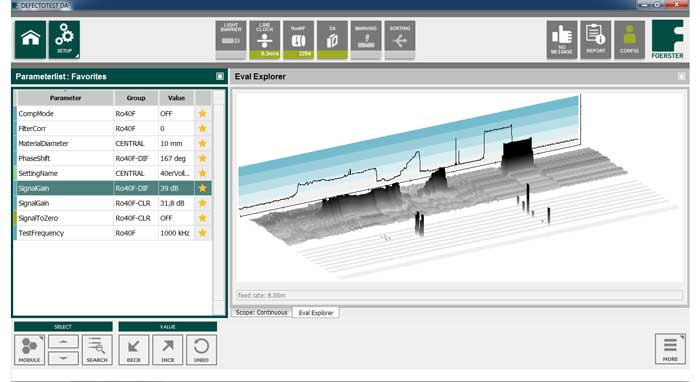The height and width of the screenshot is (382, 700).
Task: Click the Foerster logo
Action: pyautogui.click(x=667, y=39)
